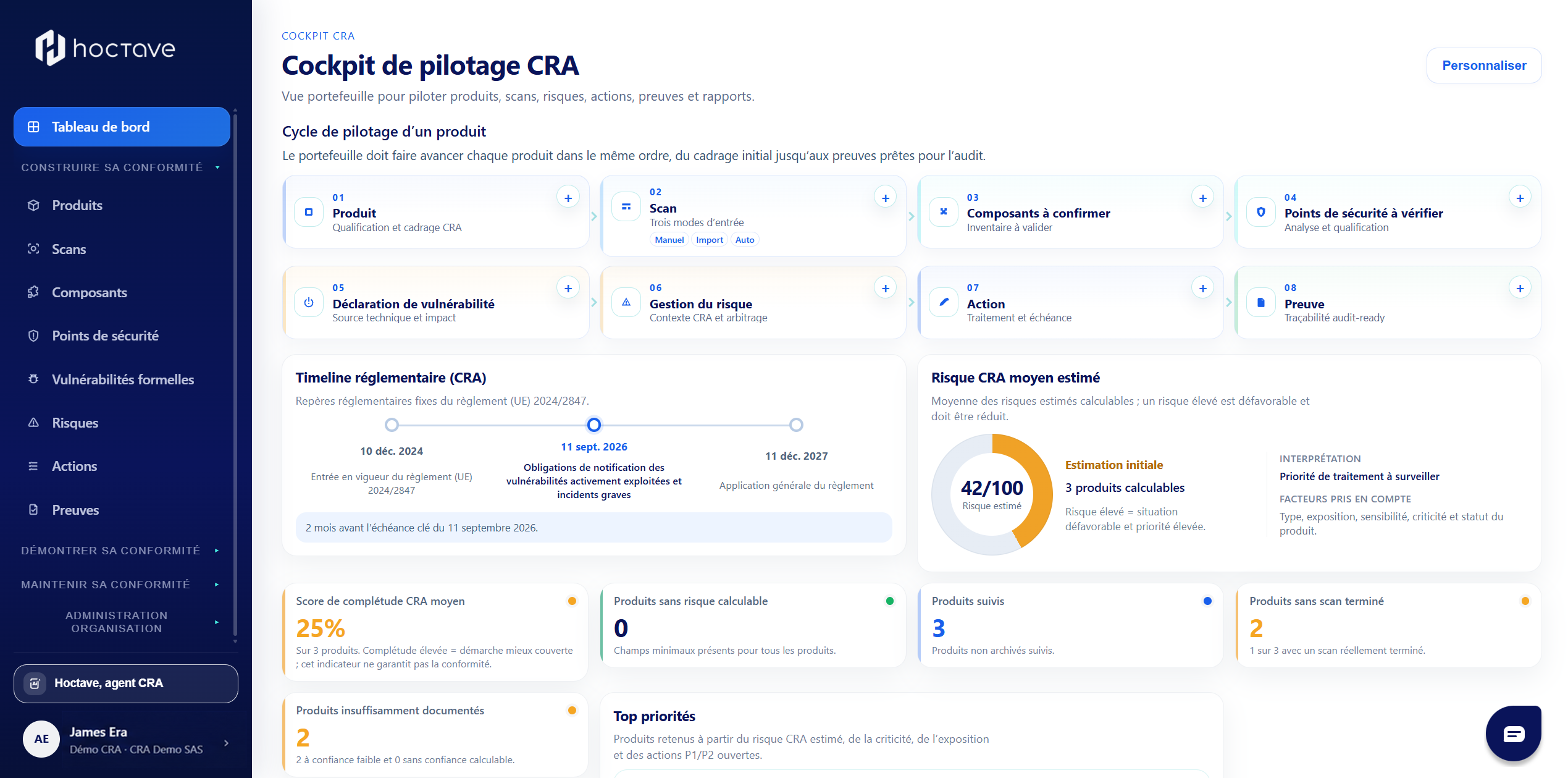The height and width of the screenshot is (778, 1568).
Task: Open Hoctave, agent CRA button
Action: click(x=126, y=683)
